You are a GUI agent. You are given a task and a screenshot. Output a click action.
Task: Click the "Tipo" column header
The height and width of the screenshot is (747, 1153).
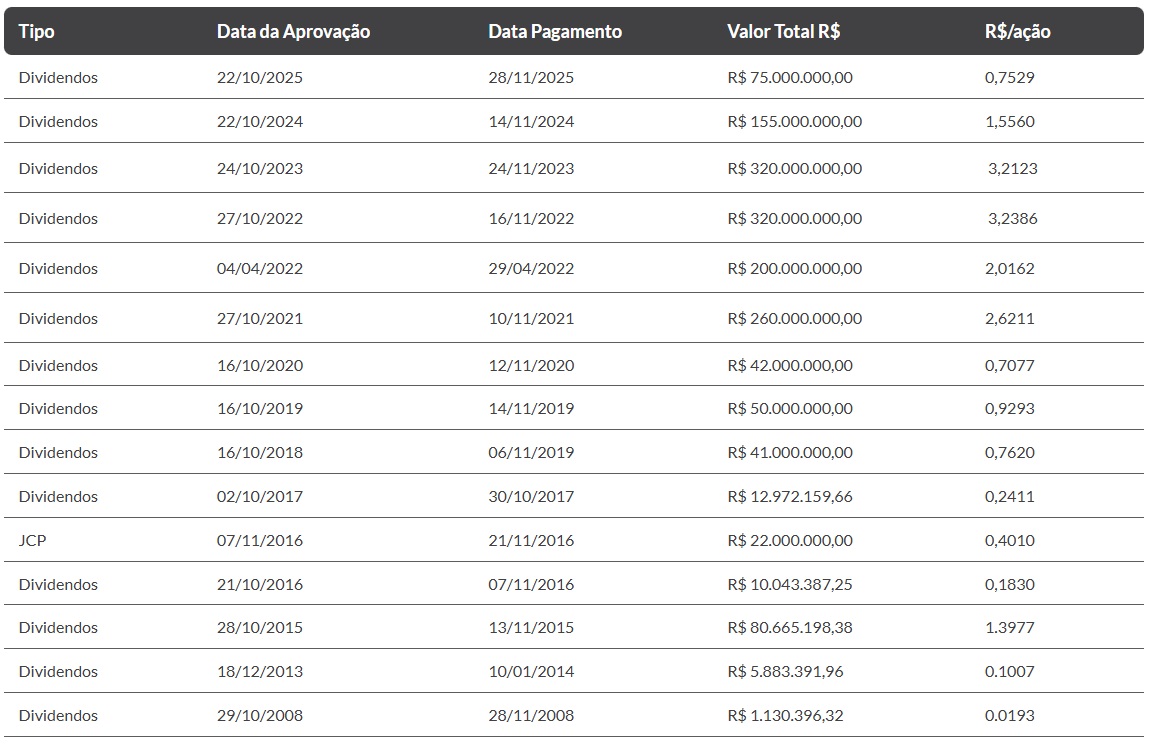(x=37, y=31)
